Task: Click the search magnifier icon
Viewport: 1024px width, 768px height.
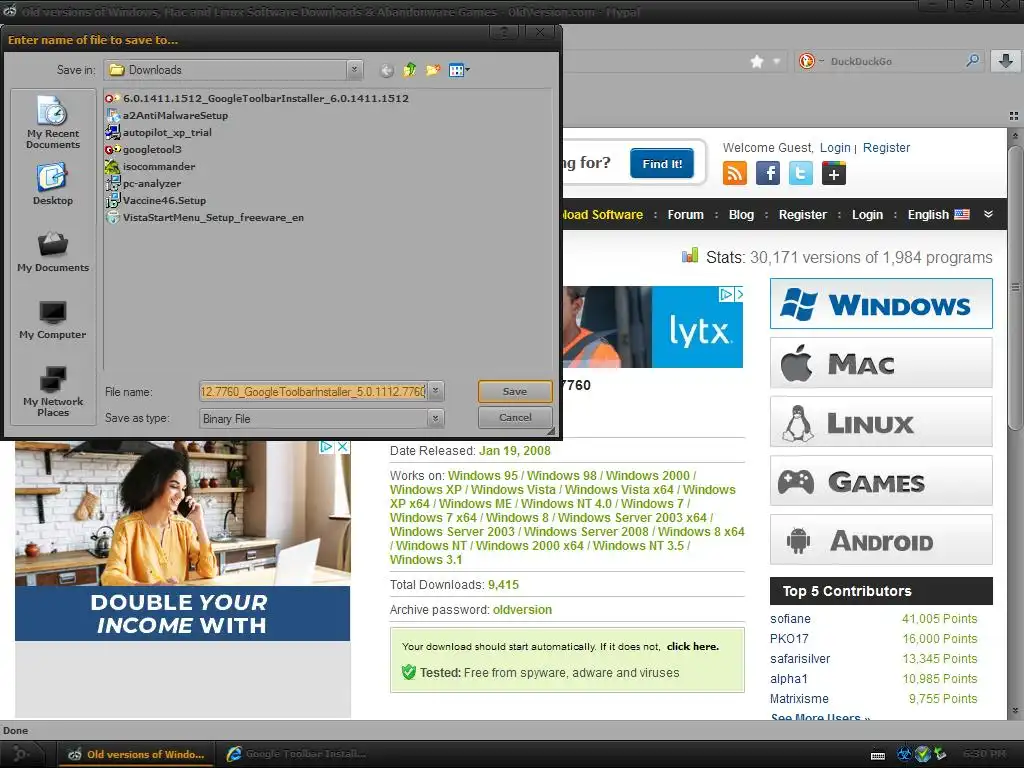Action: point(972,61)
